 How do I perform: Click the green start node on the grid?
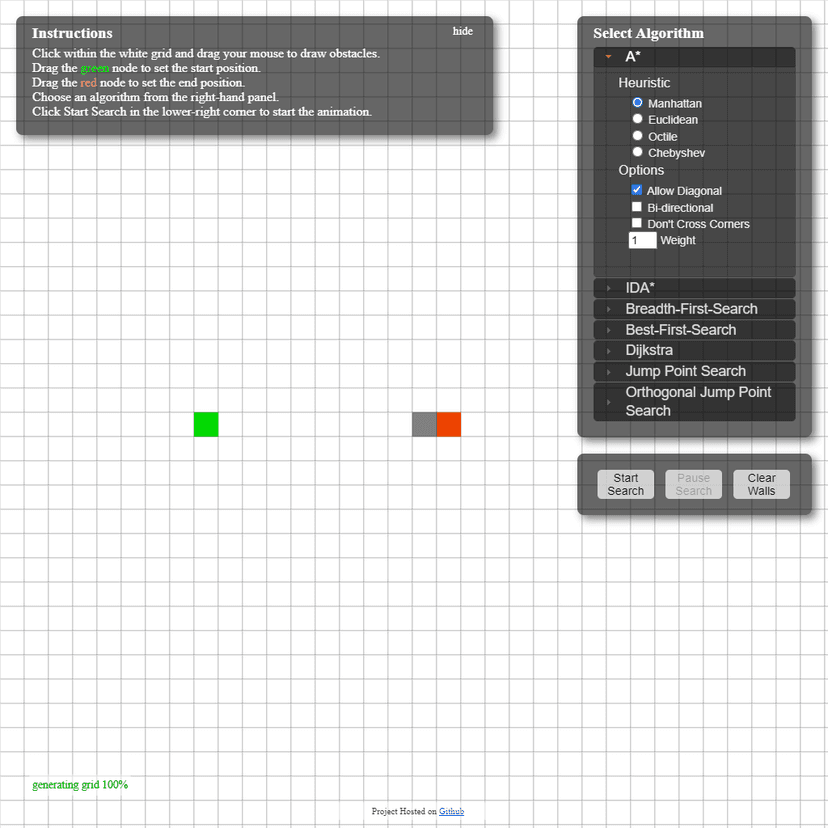click(206, 424)
